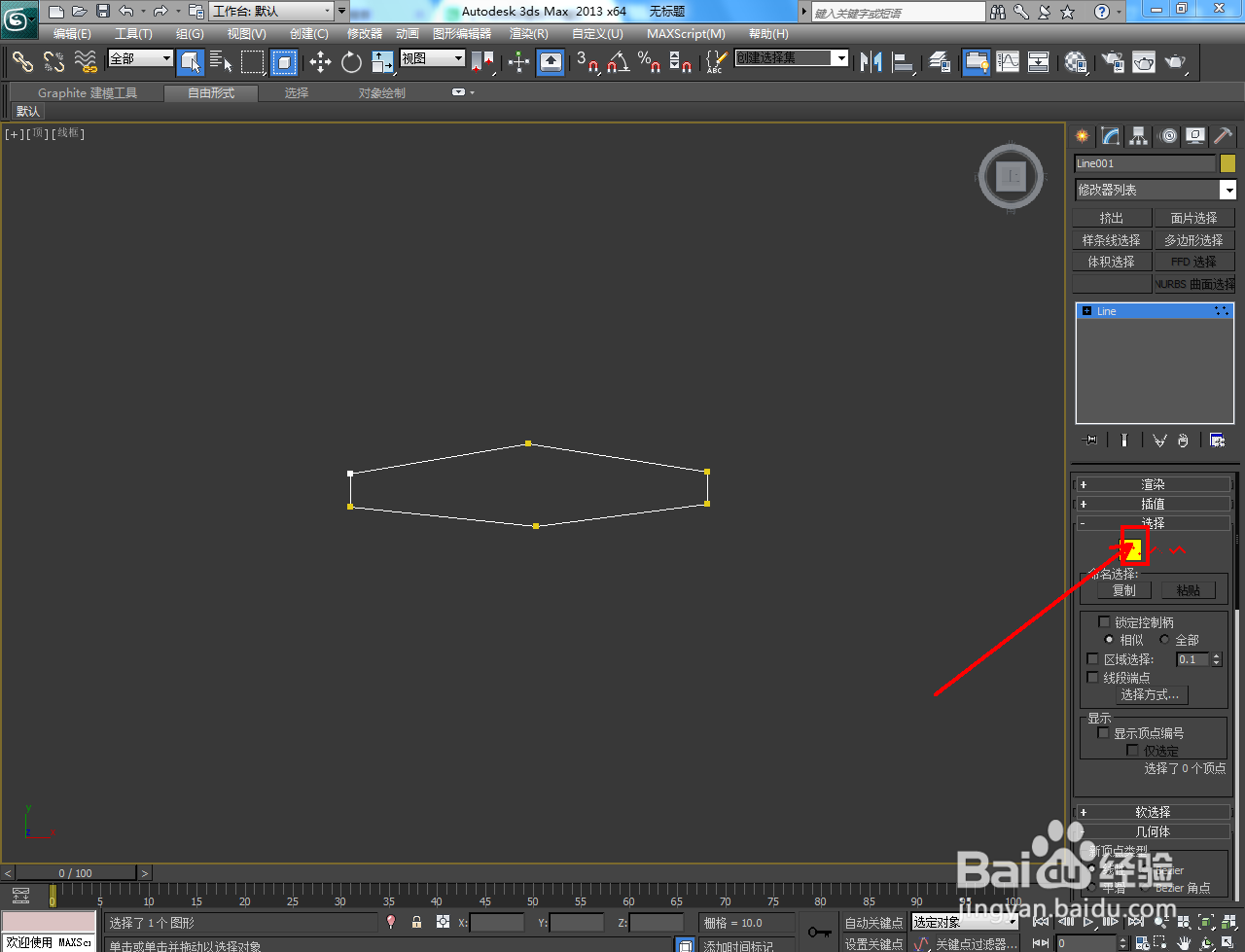This screenshot has height=952, width=1245.
Task: Click the Mirror tool icon
Action: tap(871, 62)
